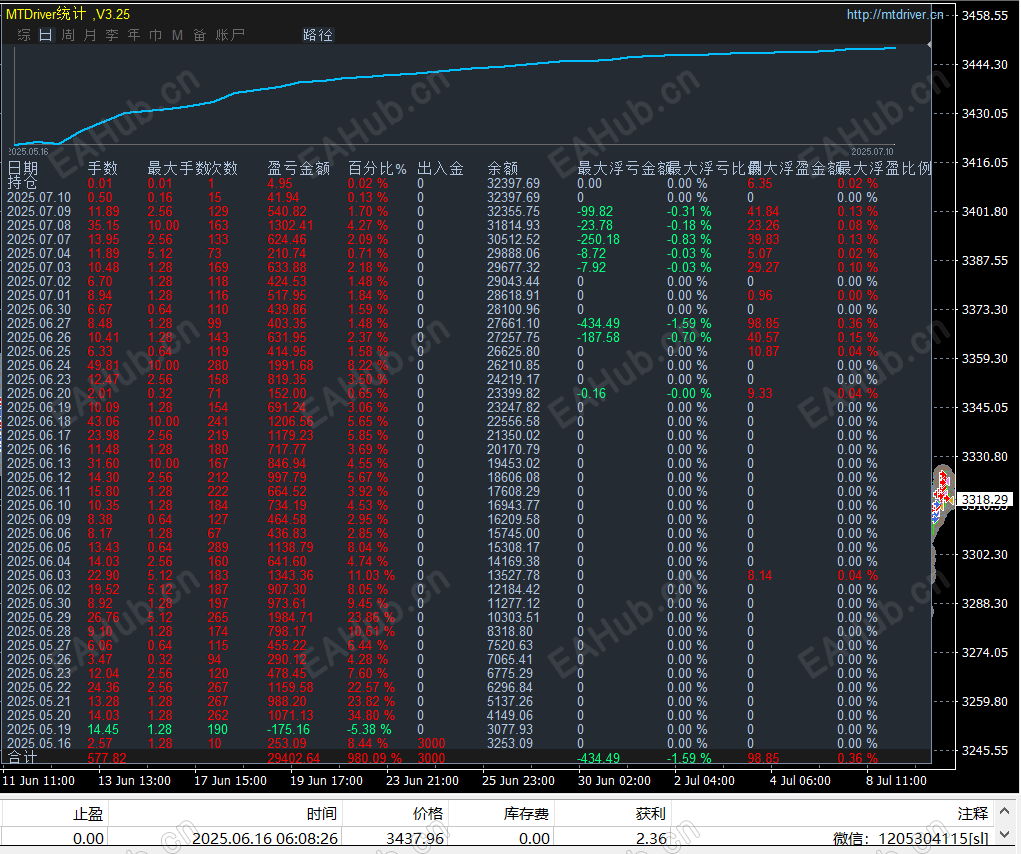Click the 3245.55 price scale label

point(985,751)
